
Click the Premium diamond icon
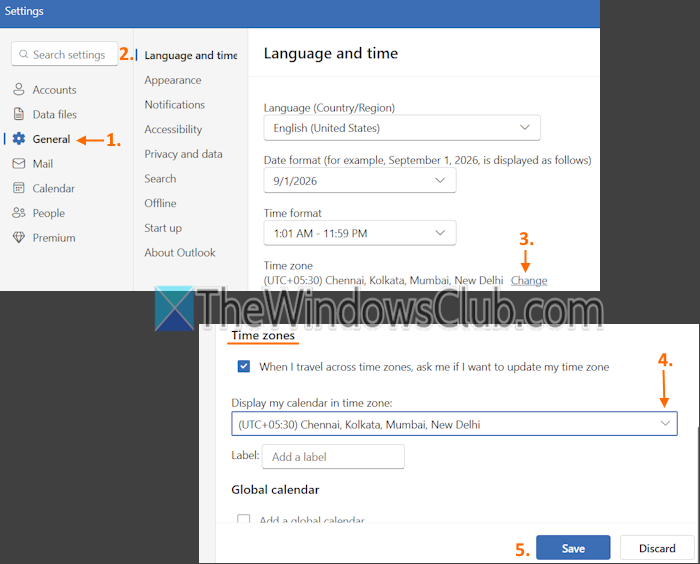tap(19, 237)
